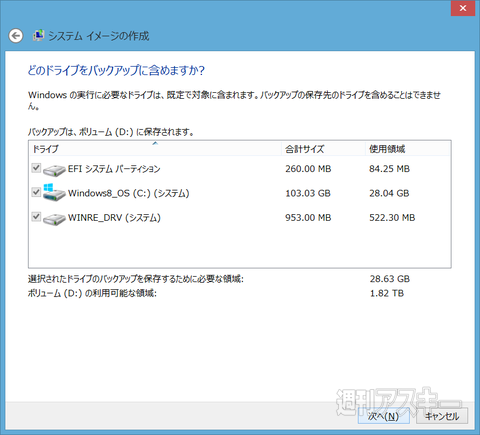Click the 1.82 TB available space value
Image resolution: width=480 pixels, height=435 pixels.
pyautogui.click(x=387, y=293)
